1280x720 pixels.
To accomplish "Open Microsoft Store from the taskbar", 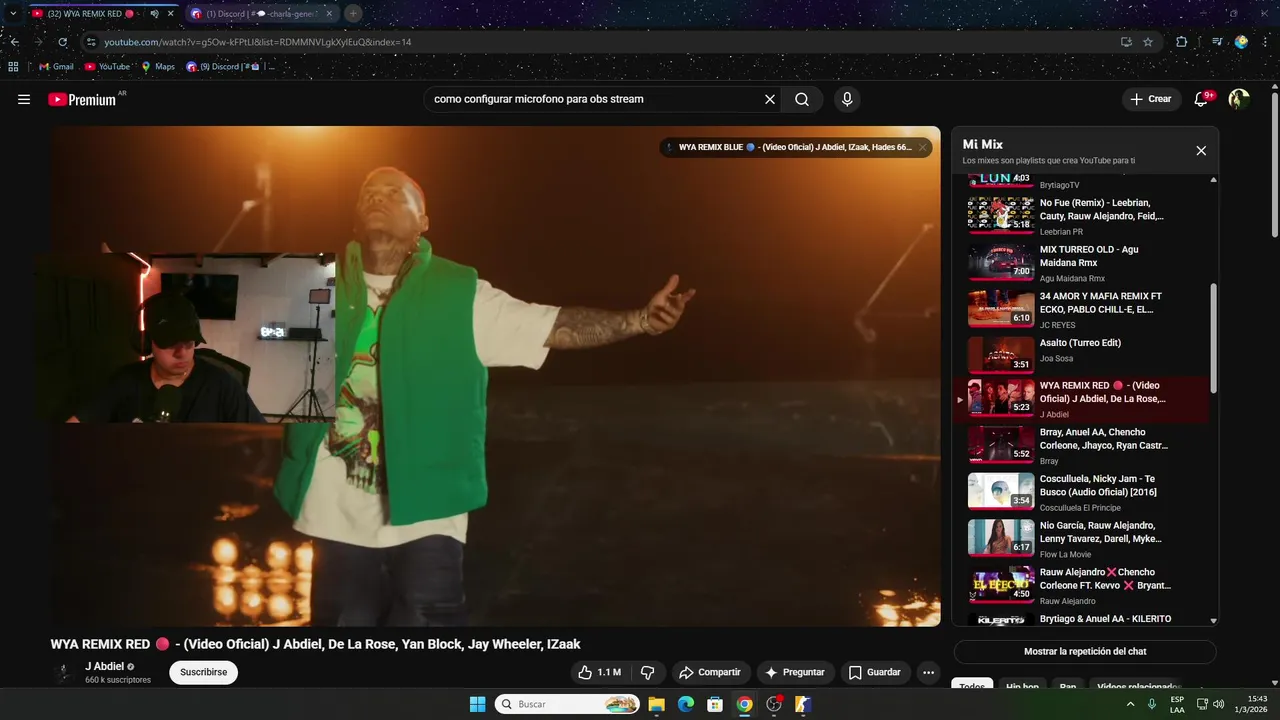I will coord(715,704).
